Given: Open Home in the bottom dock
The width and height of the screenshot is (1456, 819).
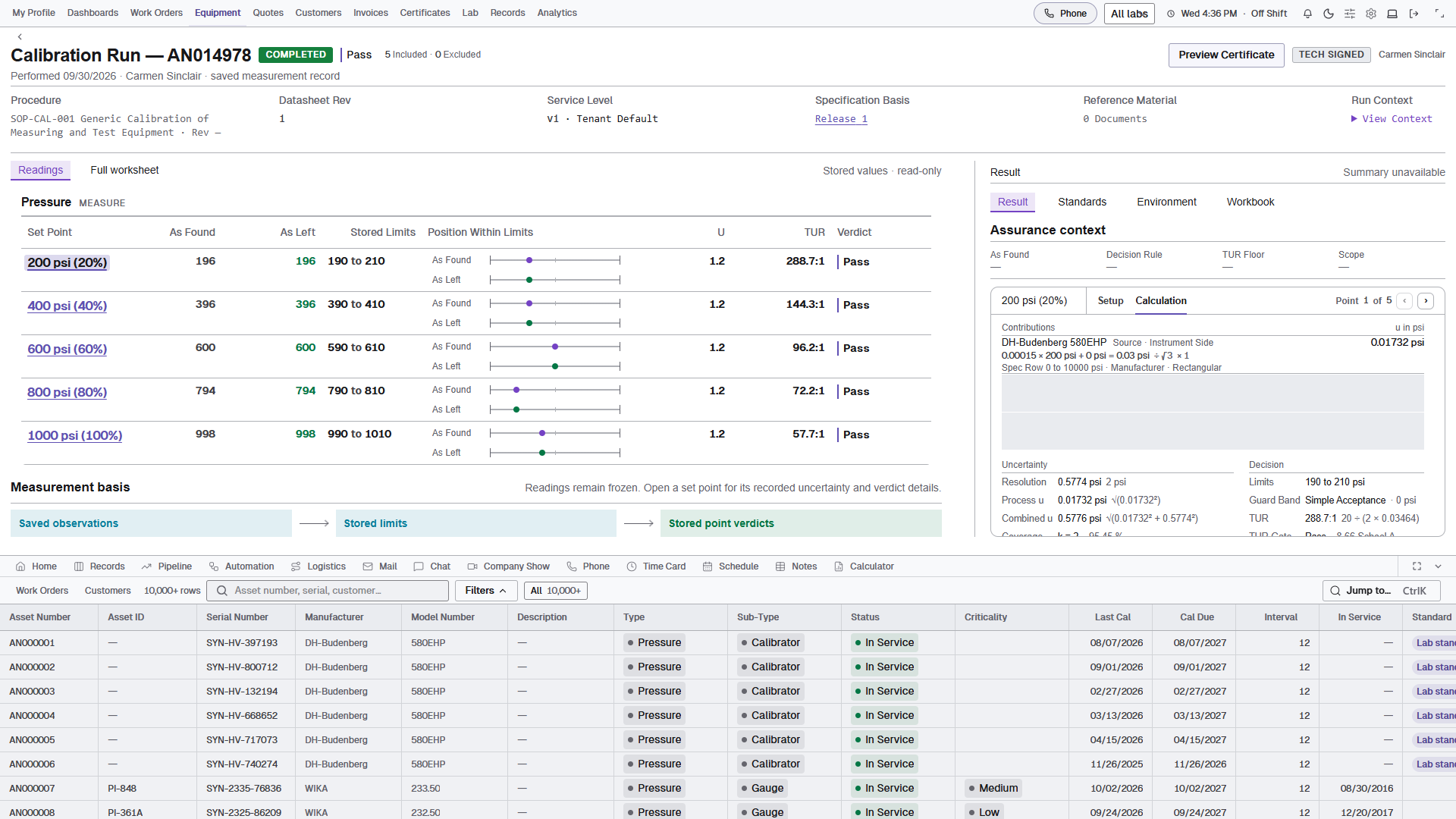Looking at the screenshot, I should 36,566.
